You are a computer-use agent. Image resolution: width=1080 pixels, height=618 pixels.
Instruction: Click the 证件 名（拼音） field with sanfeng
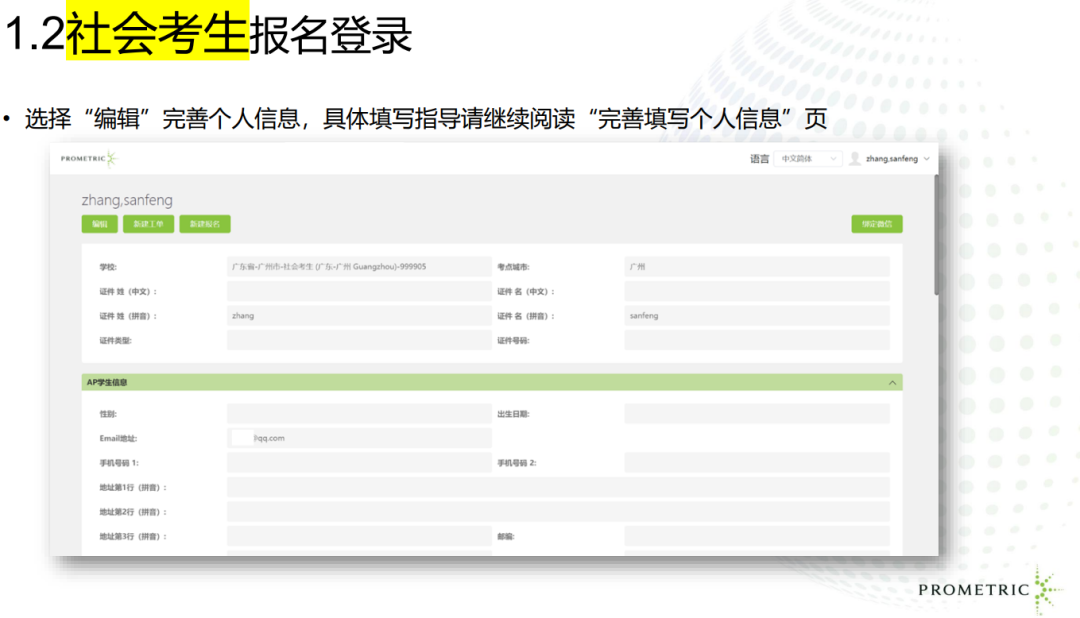point(756,316)
